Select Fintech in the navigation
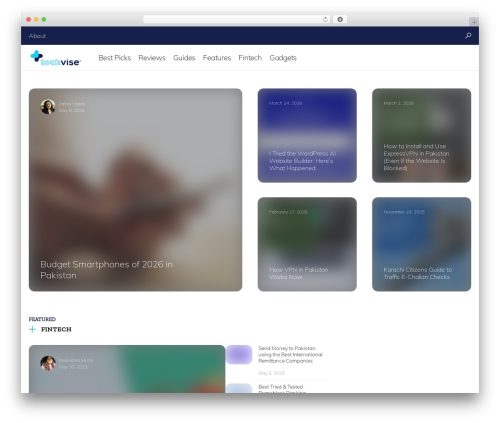The width and height of the screenshot is (500, 423). (x=250, y=58)
